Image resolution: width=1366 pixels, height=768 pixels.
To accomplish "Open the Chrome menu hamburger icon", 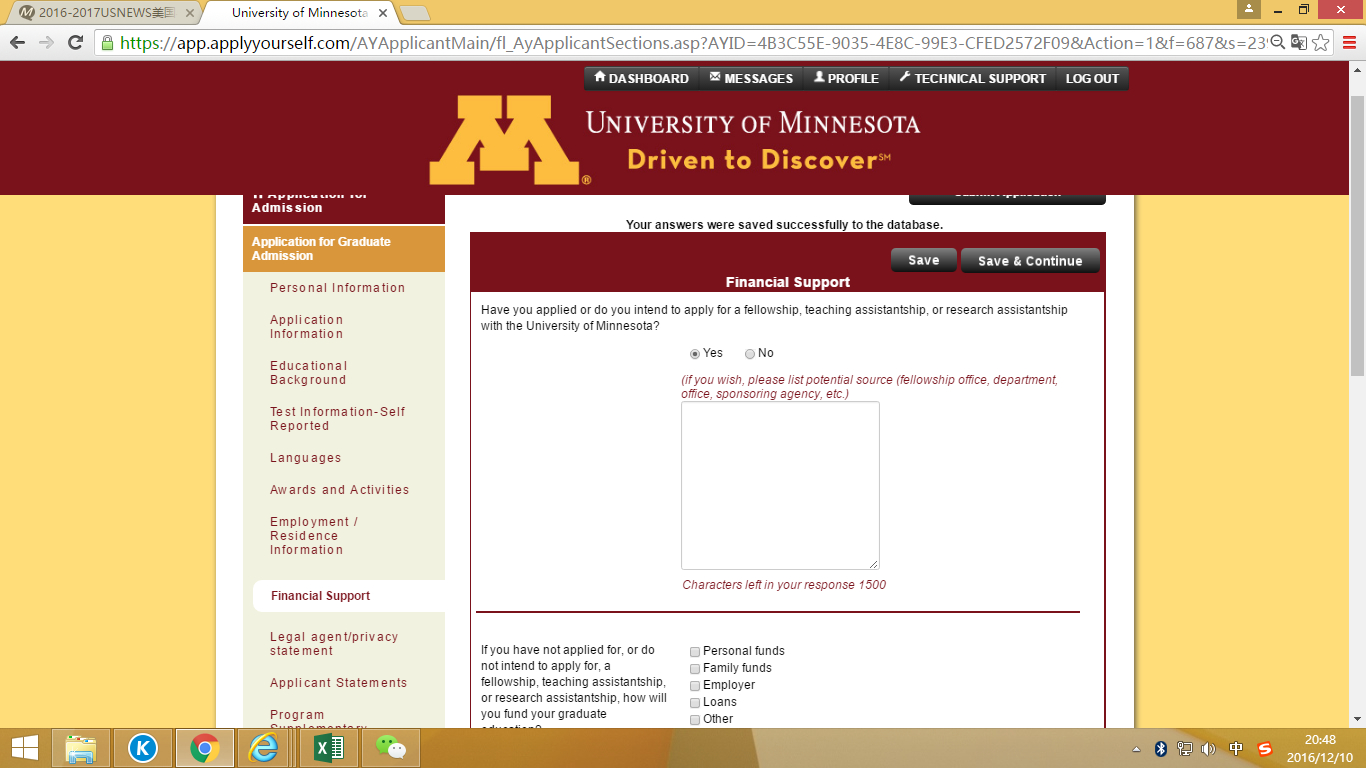I will (1349, 43).
